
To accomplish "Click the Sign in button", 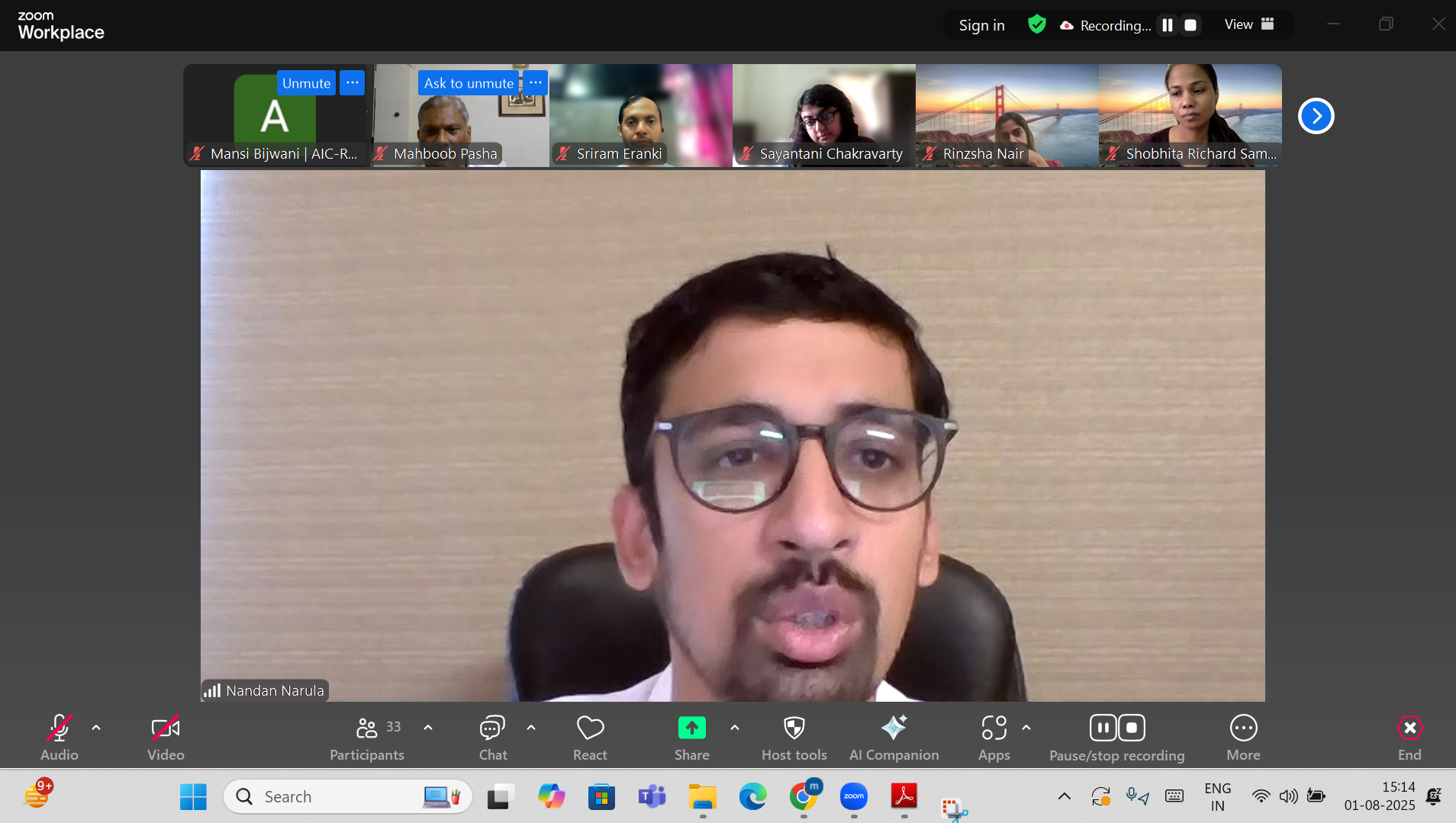I will 981,25.
